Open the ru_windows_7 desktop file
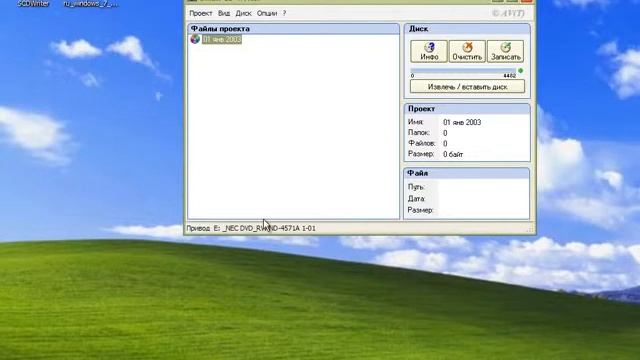Screen dimensions: 640x360 point(91,4)
